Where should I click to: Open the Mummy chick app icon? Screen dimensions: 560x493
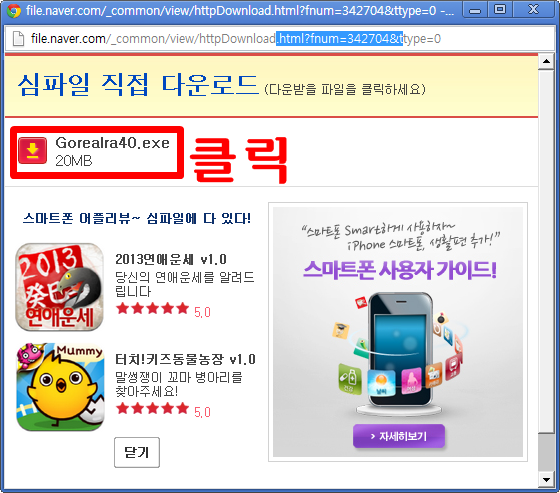tap(60, 387)
